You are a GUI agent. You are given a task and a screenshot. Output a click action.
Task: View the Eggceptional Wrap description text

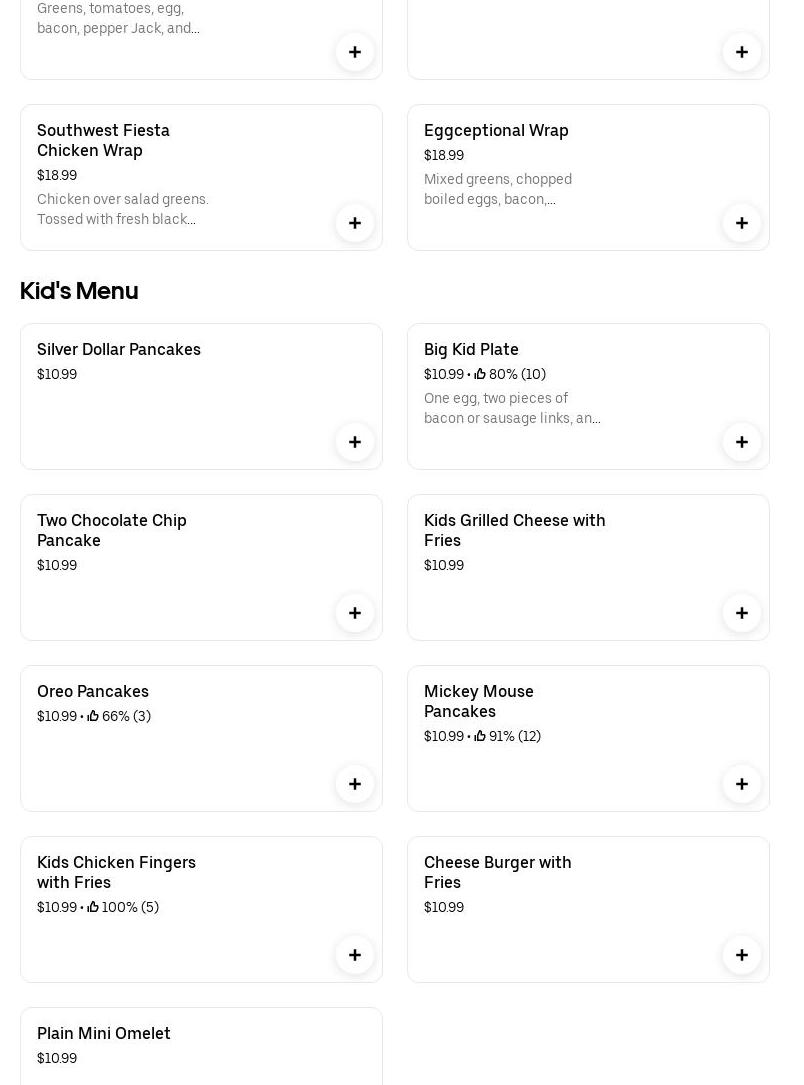[x=498, y=189]
